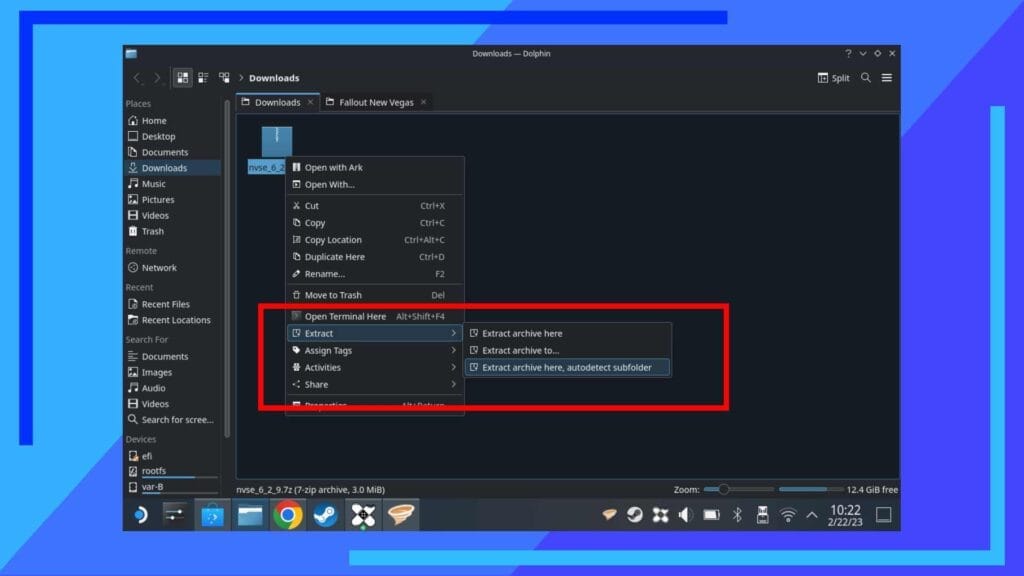Expand hidden system tray icons arrow
This screenshot has width=1024, height=576.
point(812,515)
